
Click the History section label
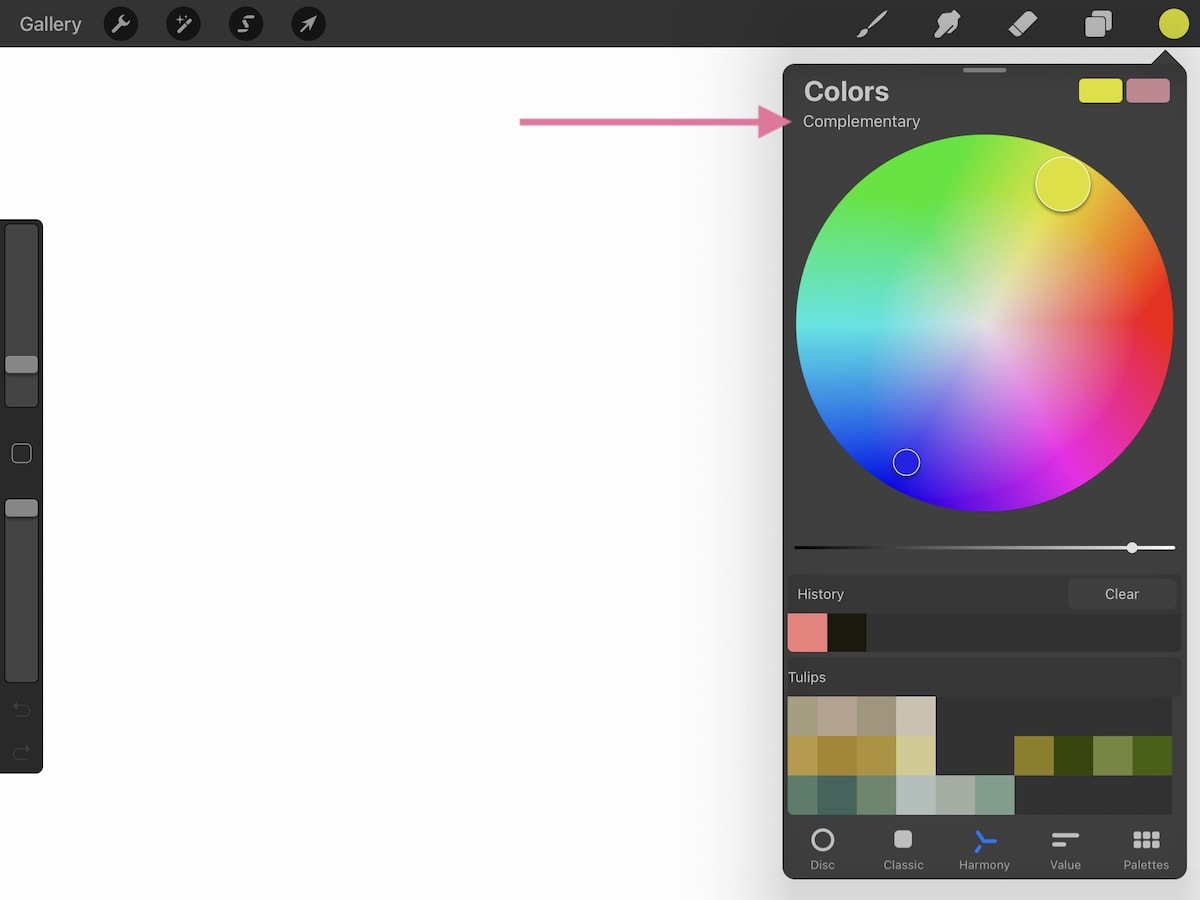tap(820, 594)
